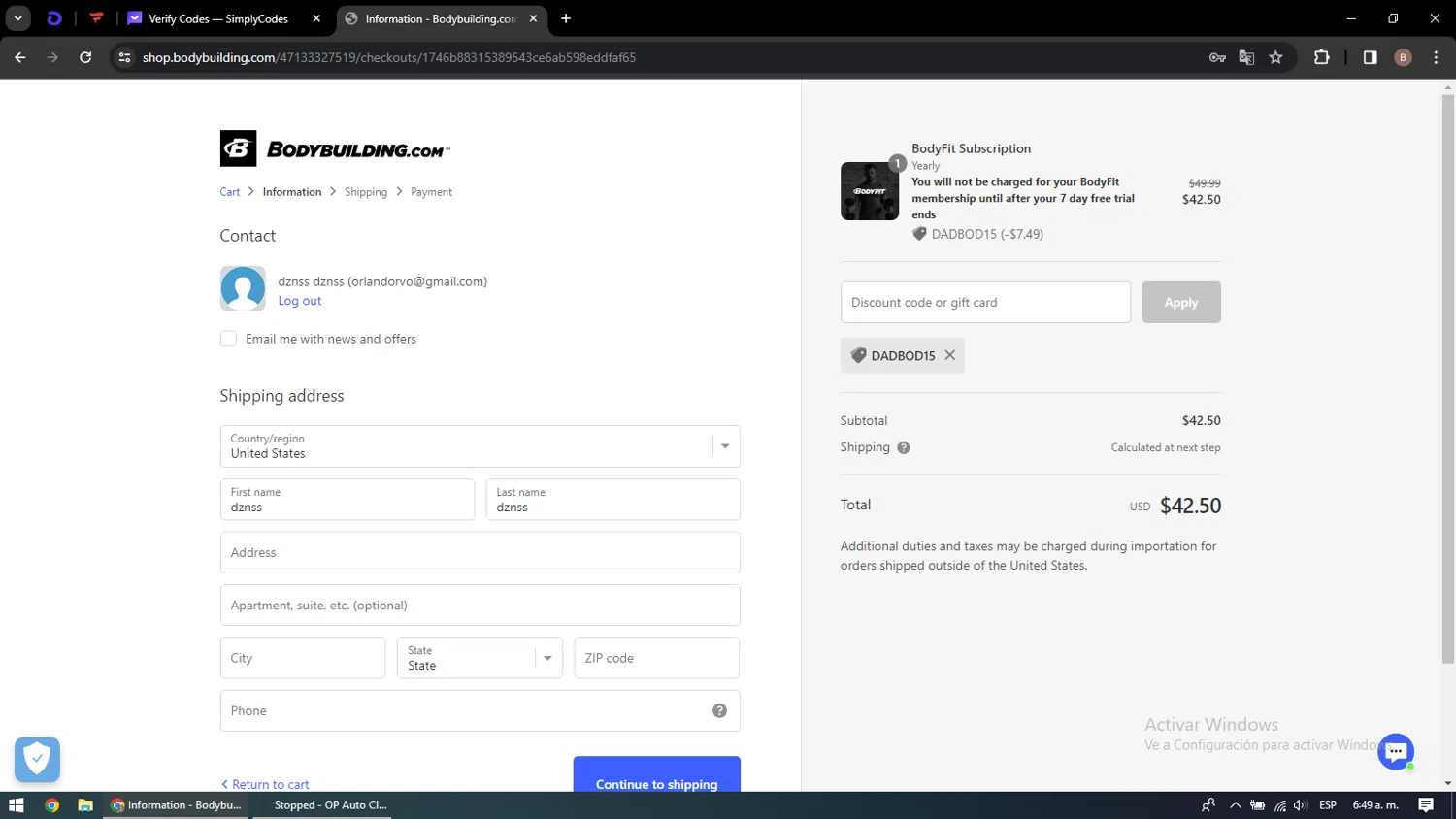
Task: Remove the DADBOD15 discount code
Action: (950, 355)
